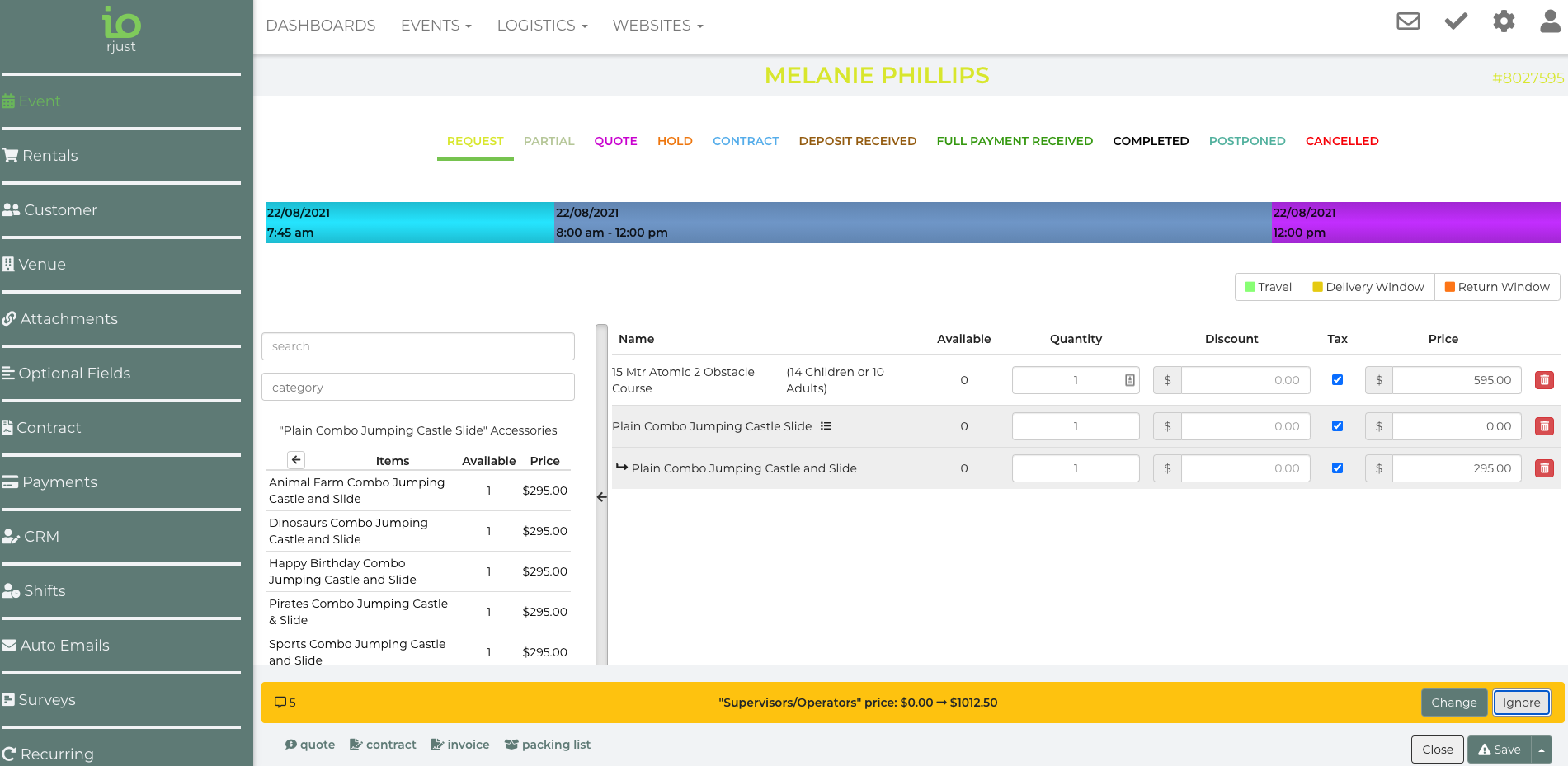This screenshot has width=1568, height=766.
Task: Click the packing list link
Action: coord(548,745)
